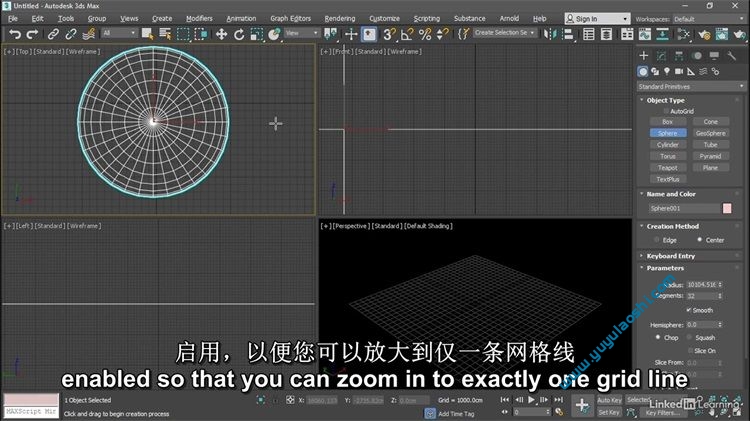This screenshot has width=750, height=421.
Task: Click the Sphere001 object color swatch
Action: tap(727, 208)
